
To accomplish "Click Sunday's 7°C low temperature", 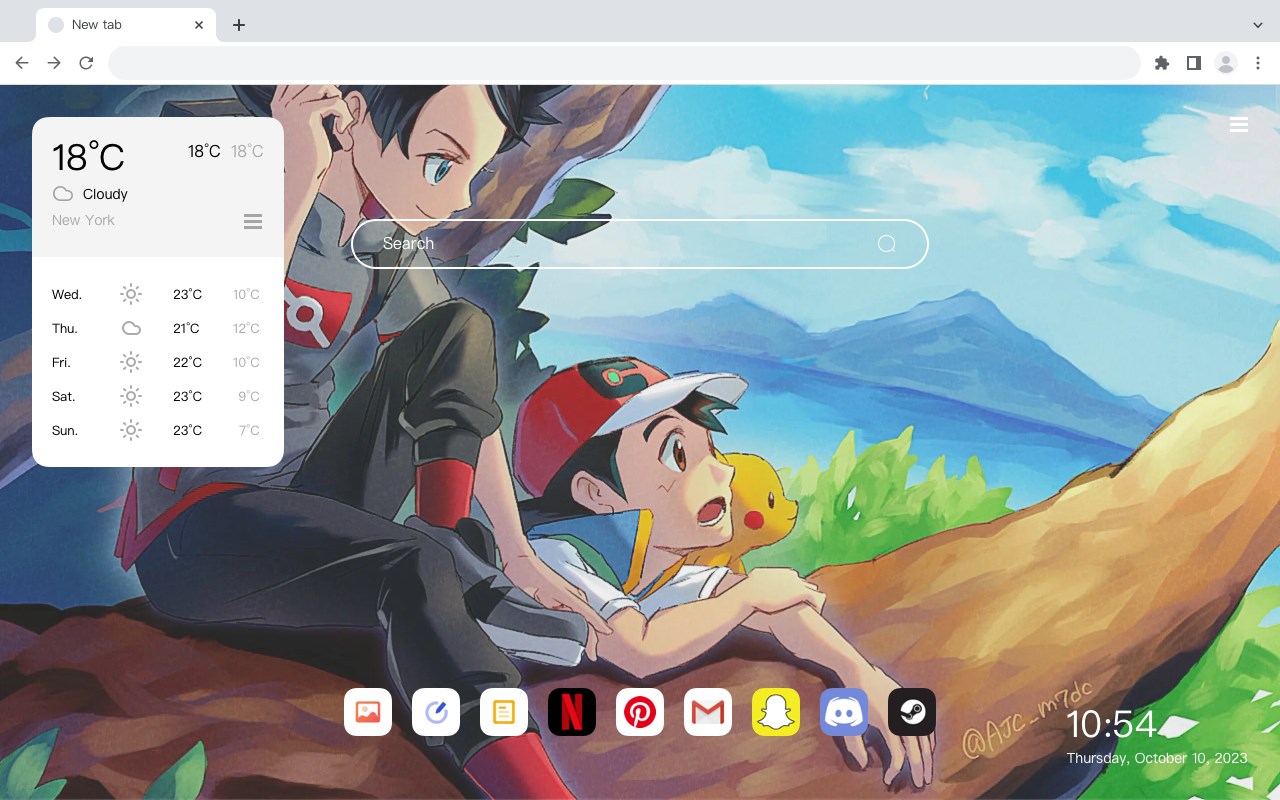I will (249, 430).
